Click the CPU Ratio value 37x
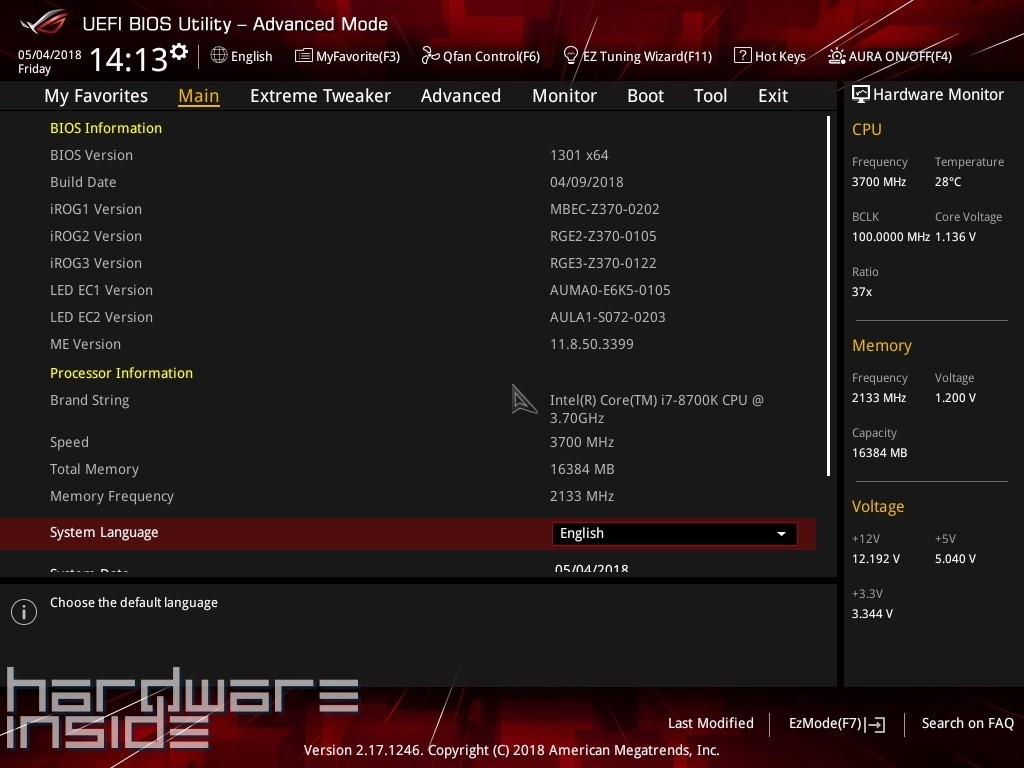The width and height of the screenshot is (1024, 768). pos(862,292)
